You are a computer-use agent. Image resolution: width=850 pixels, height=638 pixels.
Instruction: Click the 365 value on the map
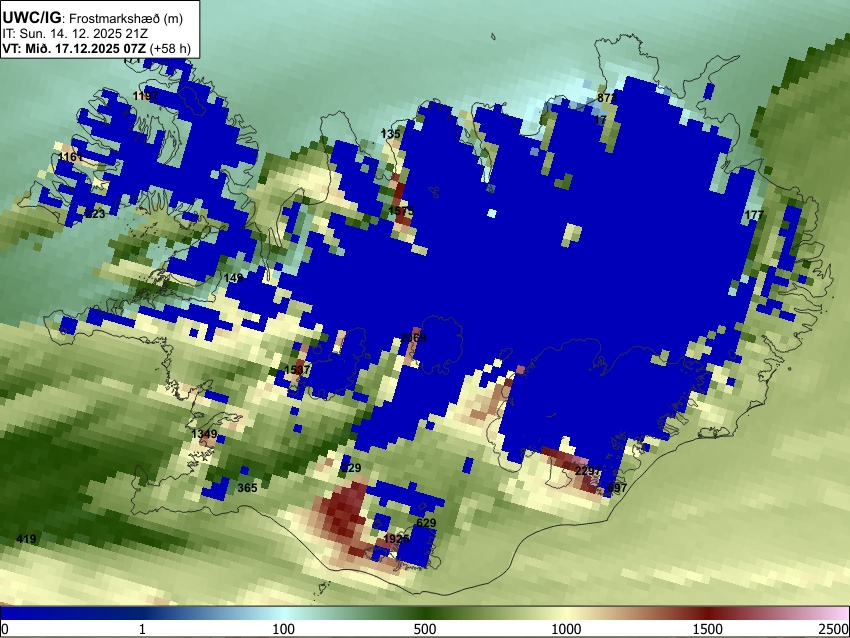coord(247,488)
